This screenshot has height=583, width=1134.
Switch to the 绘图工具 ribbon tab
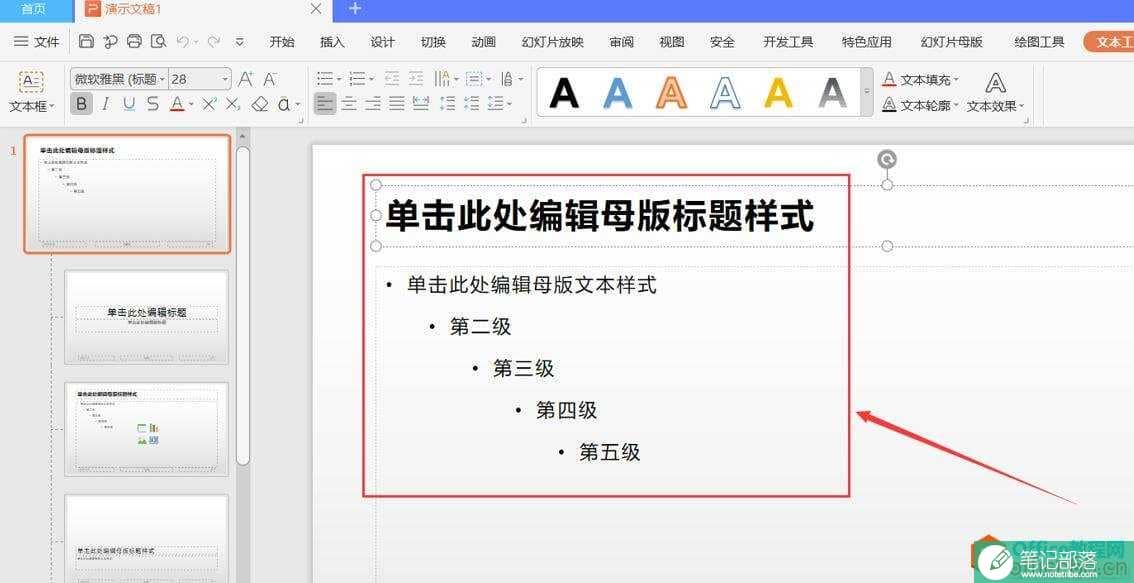(x=1039, y=42)
